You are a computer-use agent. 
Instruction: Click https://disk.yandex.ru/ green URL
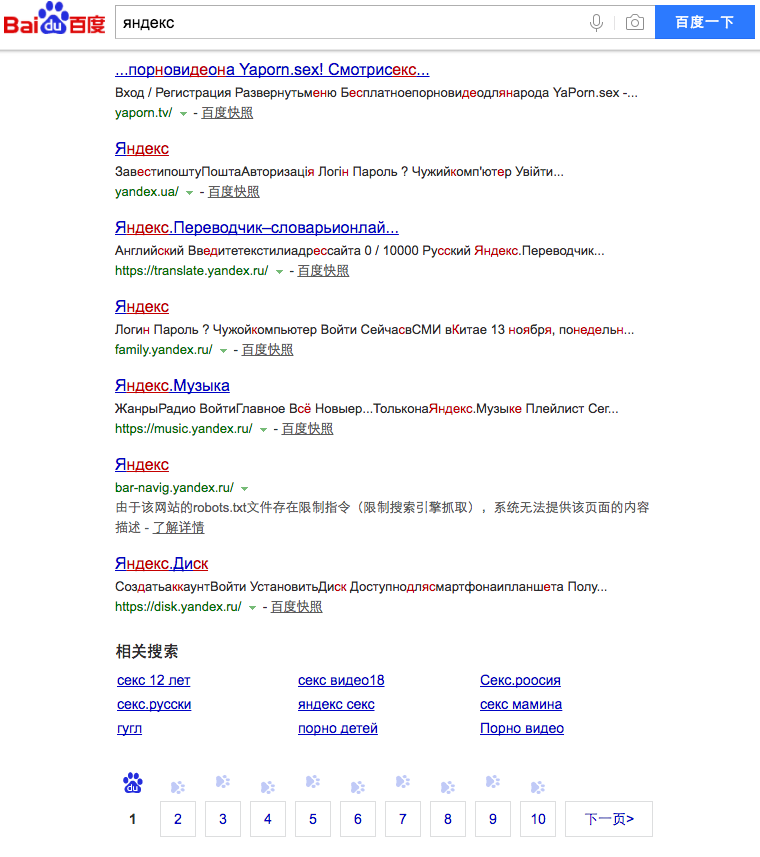click(x=178, y=607)
